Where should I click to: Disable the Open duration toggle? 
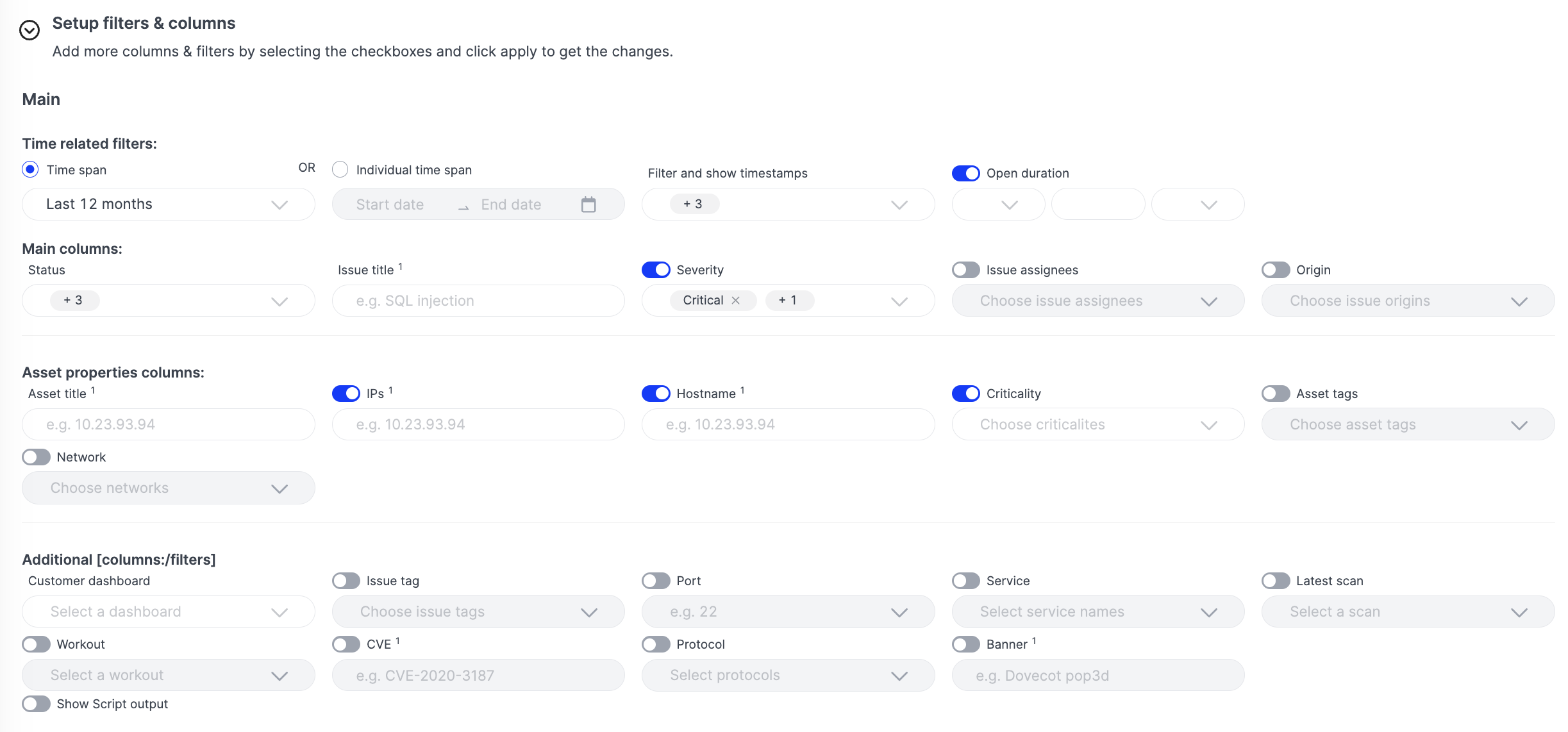pos(965,173)
